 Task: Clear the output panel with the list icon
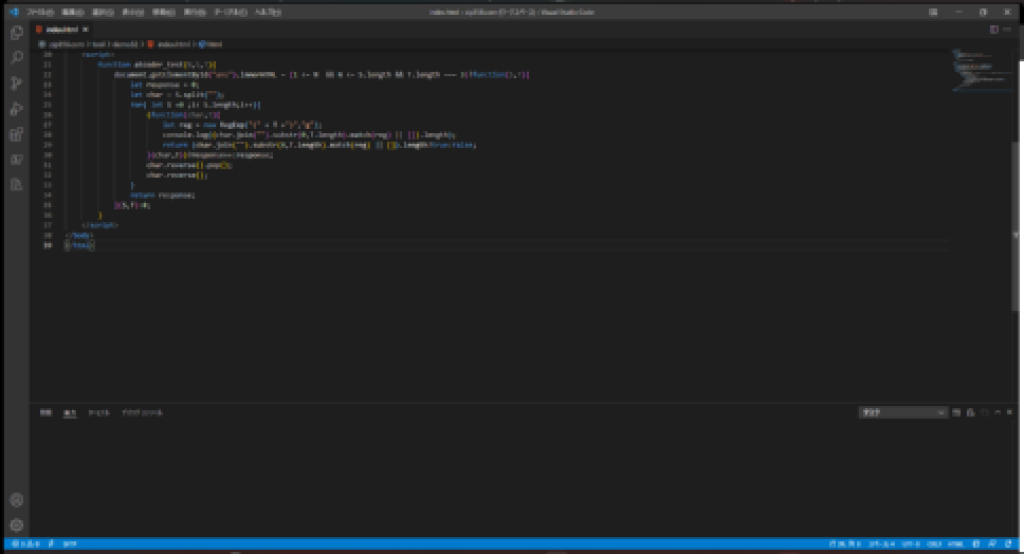[x=957, y=413]
